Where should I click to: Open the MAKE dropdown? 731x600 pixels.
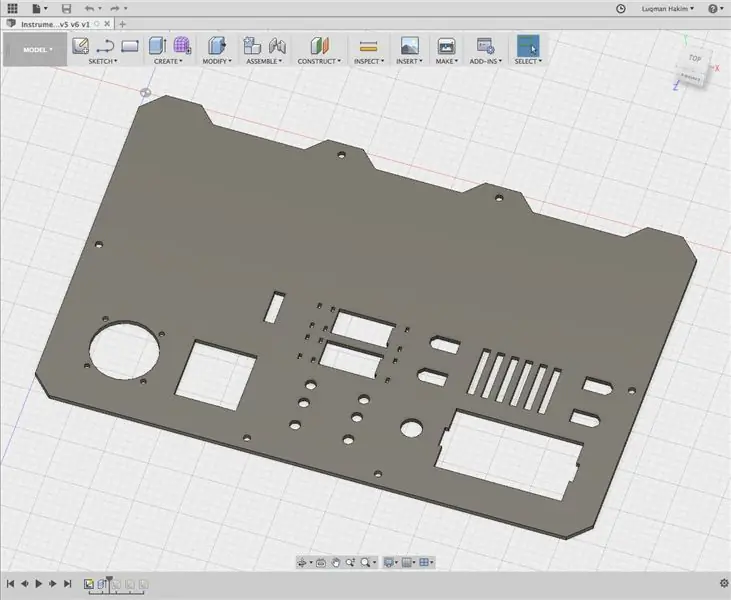447,61
